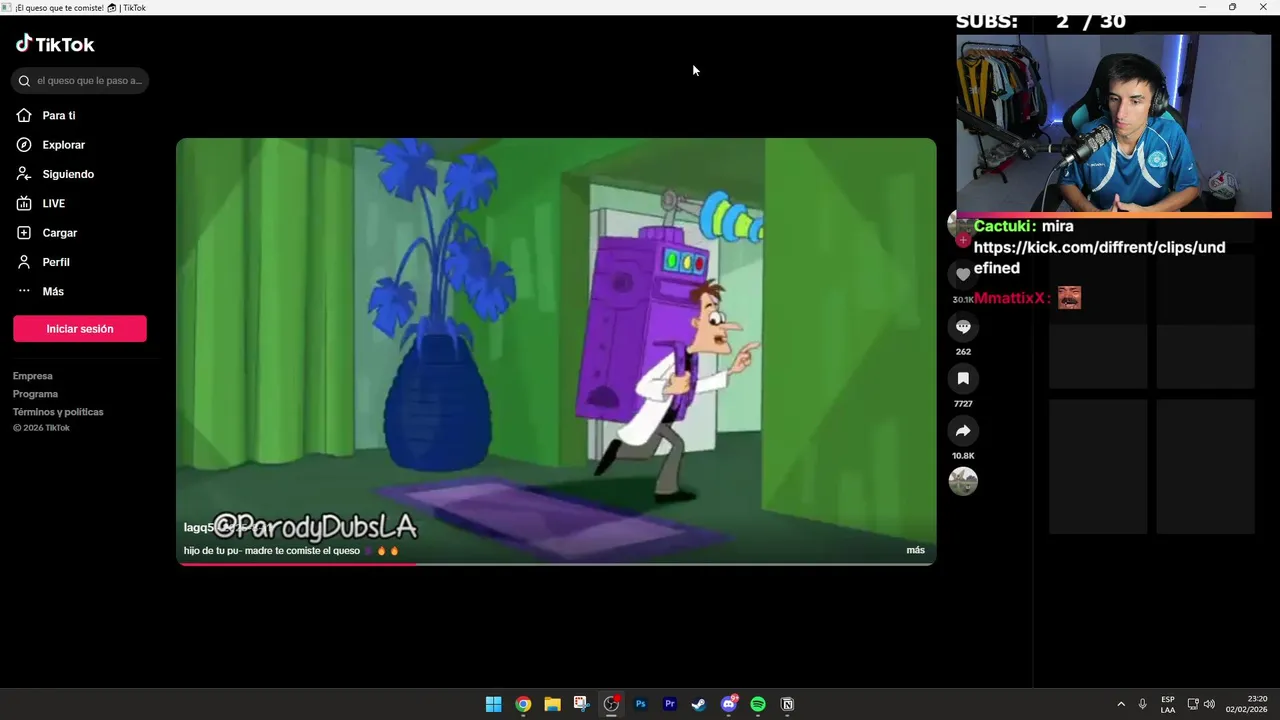The image size is (1280, 720).
Task: Open the Empresa footer link
Action: [33, 376]
